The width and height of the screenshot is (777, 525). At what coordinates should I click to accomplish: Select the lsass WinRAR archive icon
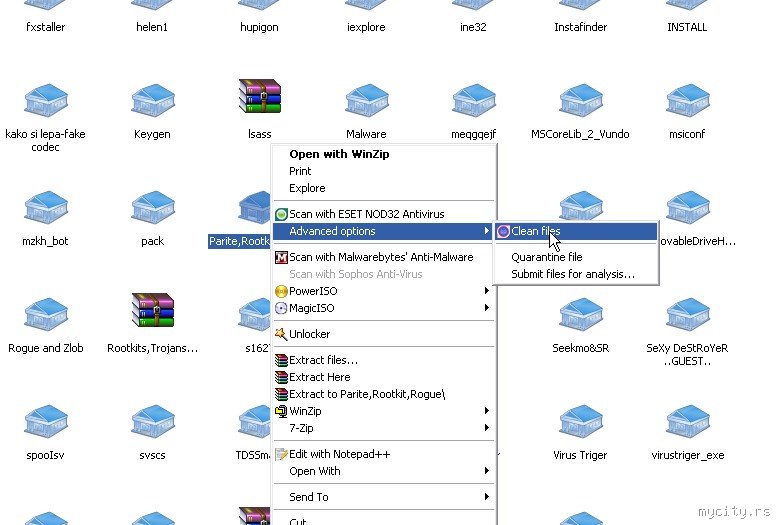(260, 96)
